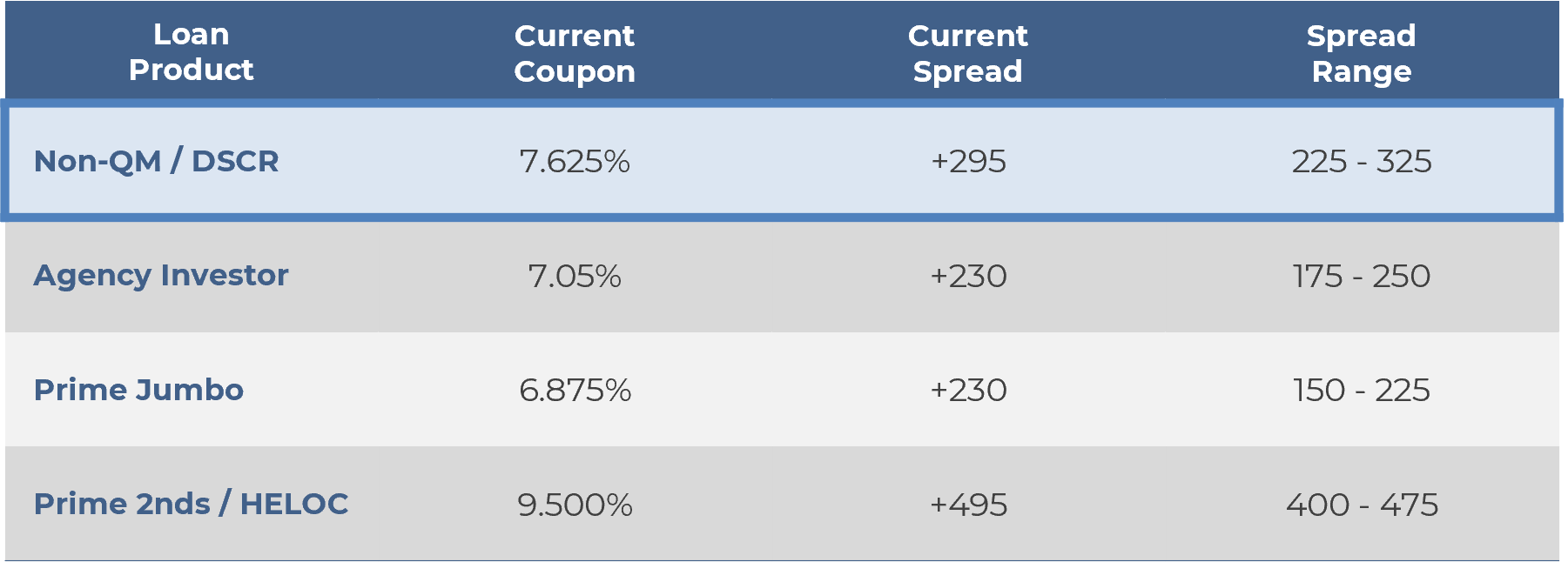Click the +295 current spread cell

pyautogui.click(x=968, y=161)
